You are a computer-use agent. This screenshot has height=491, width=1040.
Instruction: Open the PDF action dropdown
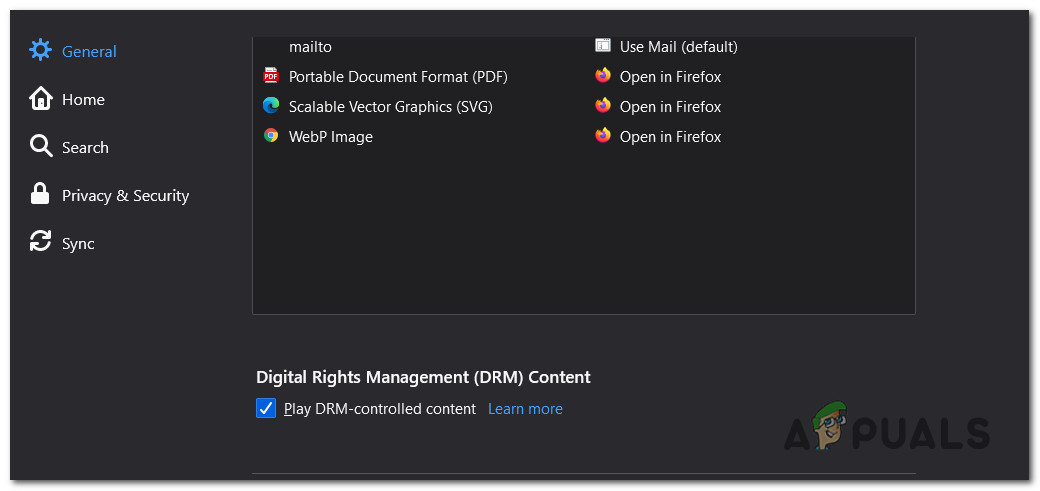(670, 76)
